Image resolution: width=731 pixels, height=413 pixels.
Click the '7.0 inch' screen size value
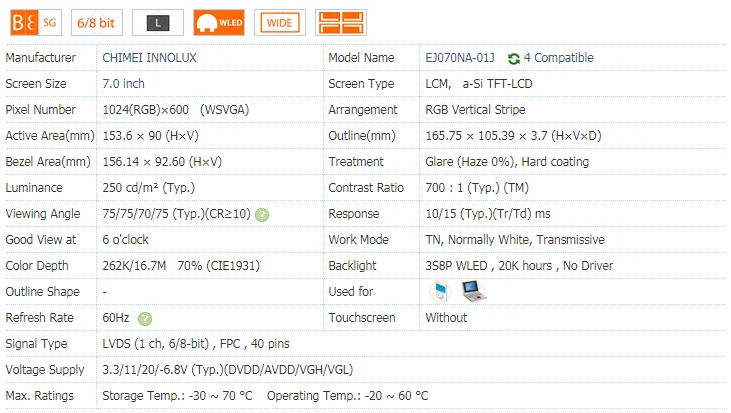[x=124, y=84]
